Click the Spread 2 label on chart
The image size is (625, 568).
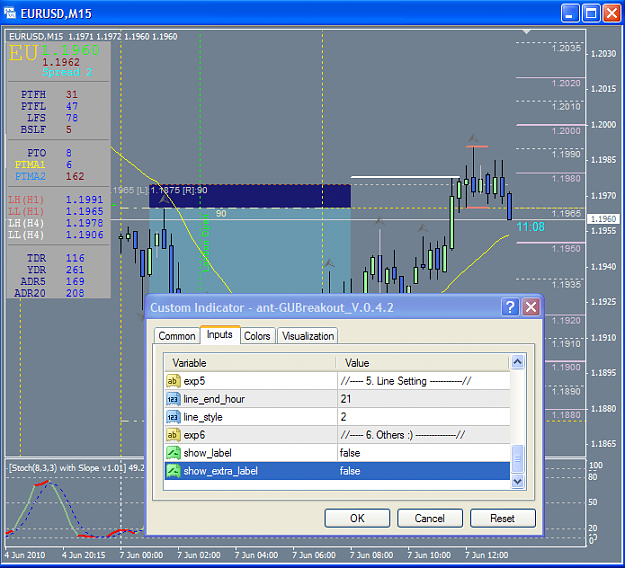[x=67, y=72]
